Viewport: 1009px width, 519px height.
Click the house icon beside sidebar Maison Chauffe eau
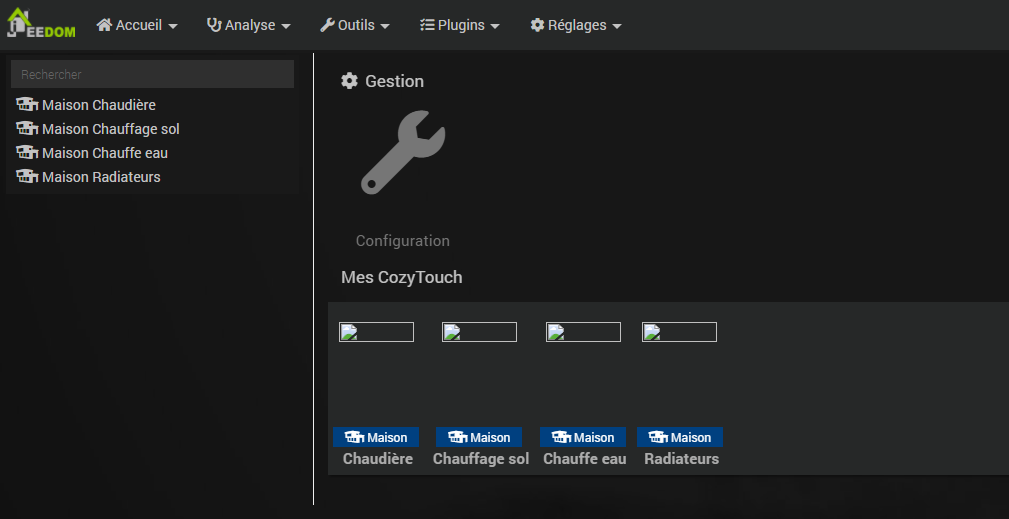tap(27, 152)
